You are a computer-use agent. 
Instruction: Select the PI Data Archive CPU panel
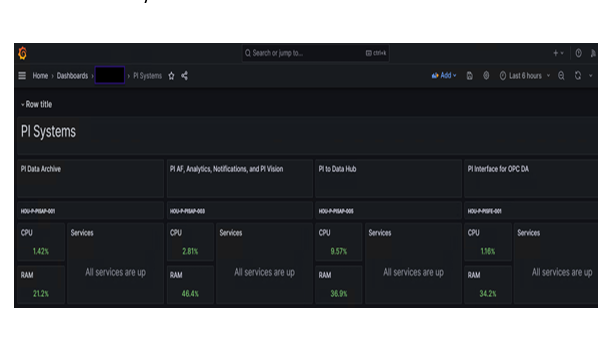[41, 242]
